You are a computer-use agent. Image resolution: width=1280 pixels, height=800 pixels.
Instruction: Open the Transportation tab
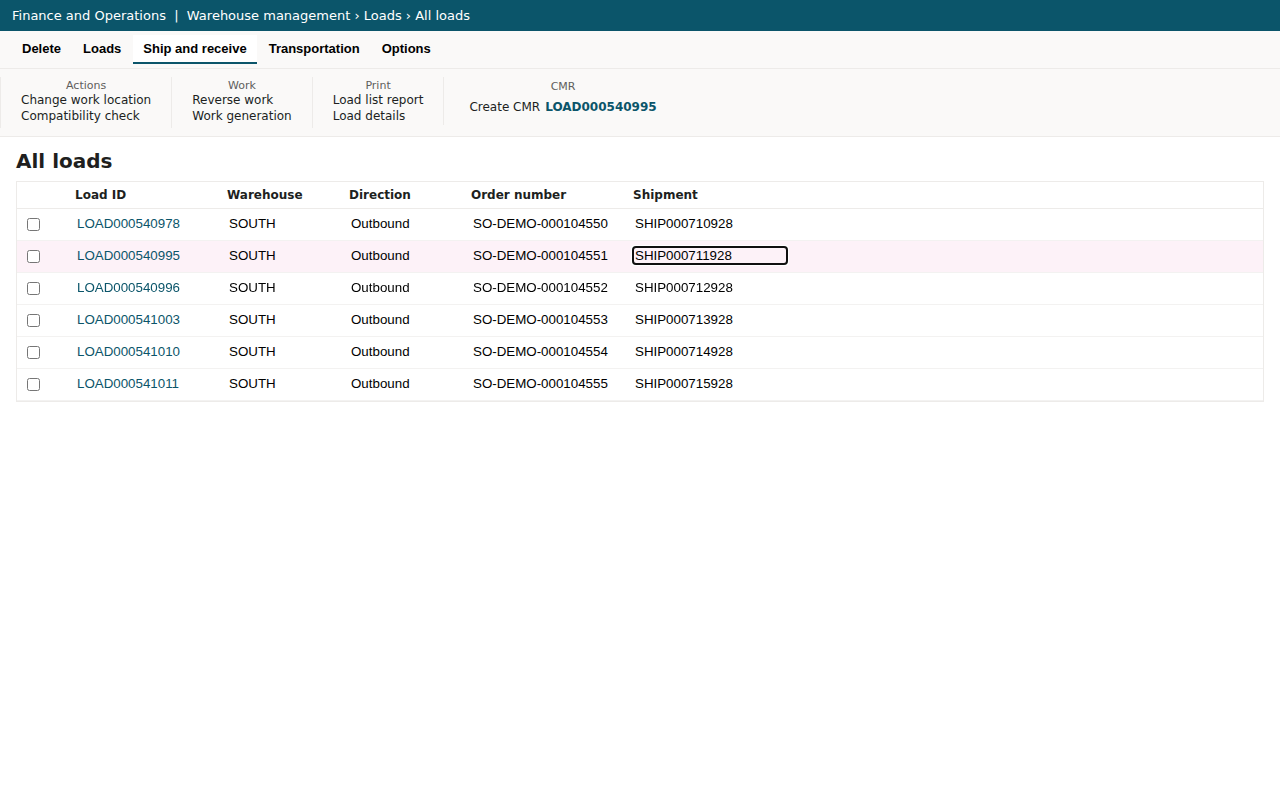[x=314, y=49]
